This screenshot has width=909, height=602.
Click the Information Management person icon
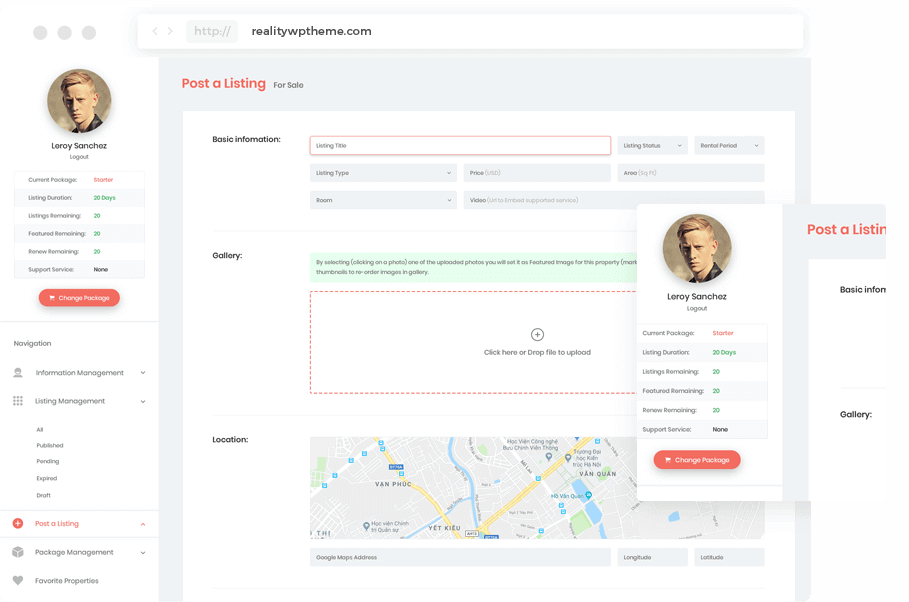(x=18, y=373)
